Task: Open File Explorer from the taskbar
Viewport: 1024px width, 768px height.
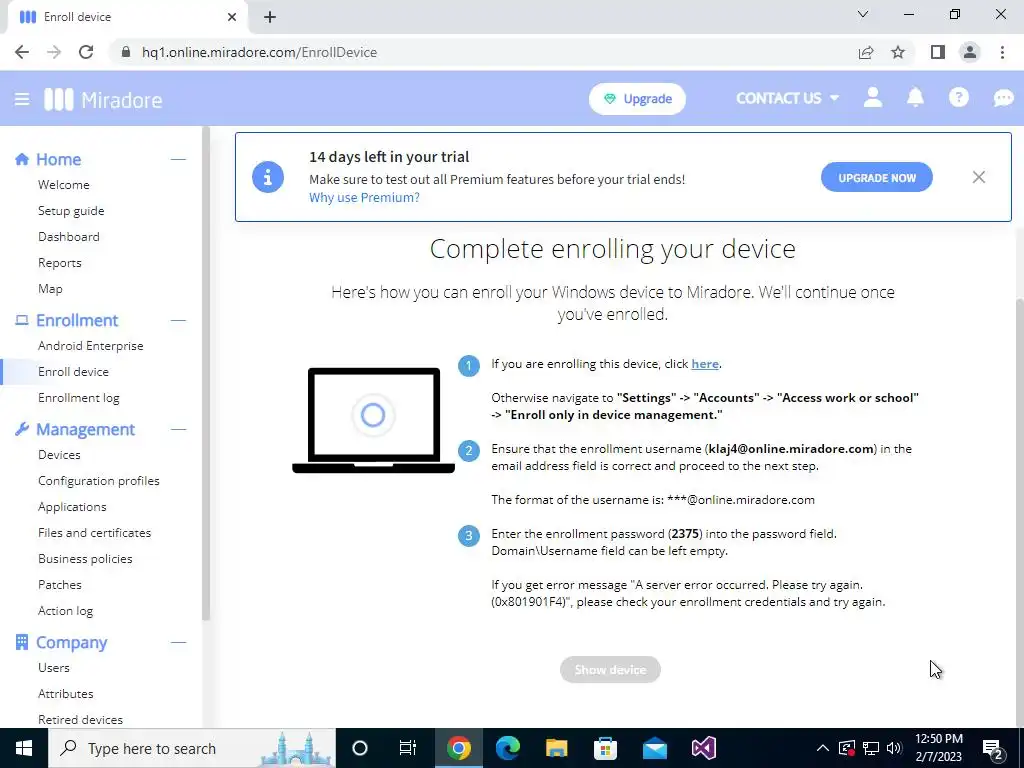Action: click(556, 748)
